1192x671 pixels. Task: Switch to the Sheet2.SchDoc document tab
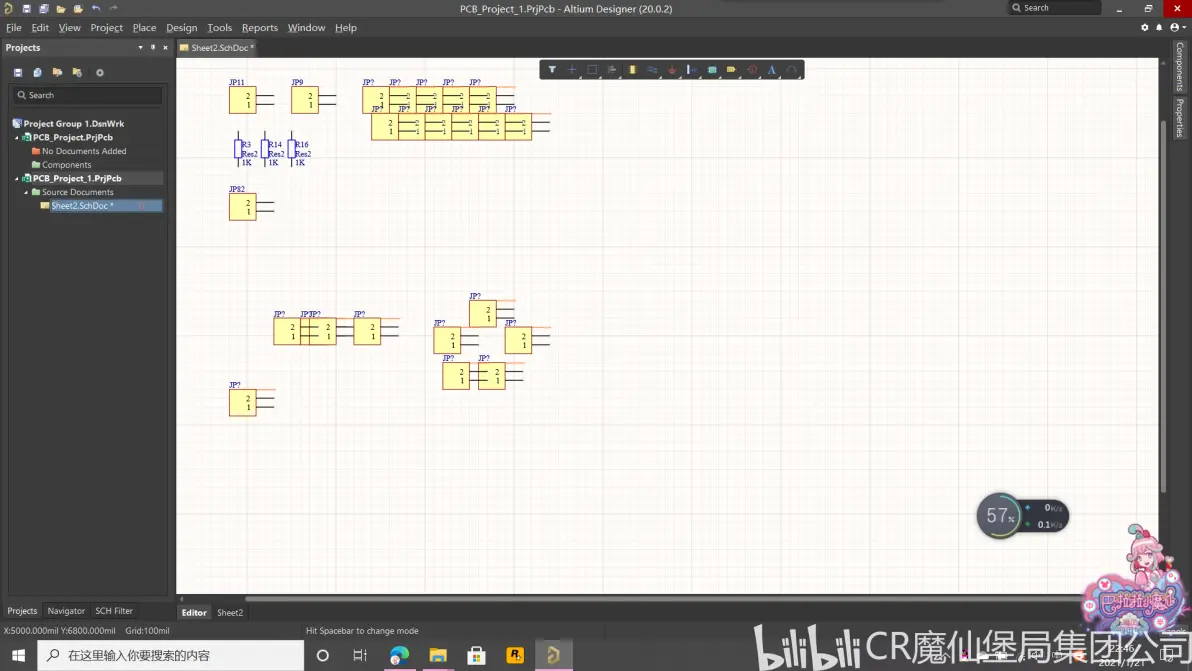217,48
